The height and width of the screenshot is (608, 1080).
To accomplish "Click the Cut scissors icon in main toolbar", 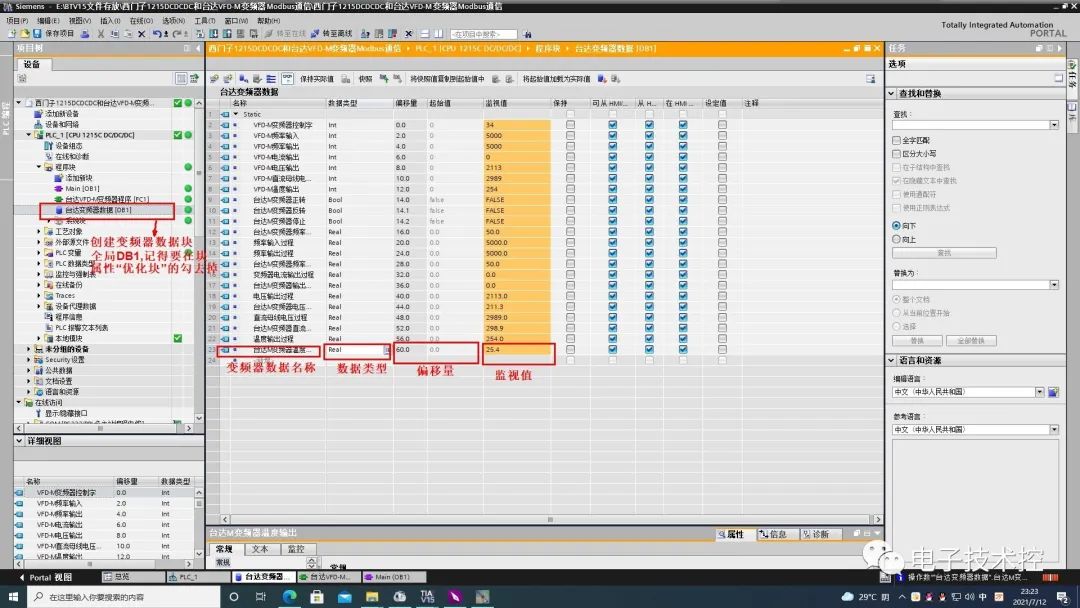I will click(101, 33).
